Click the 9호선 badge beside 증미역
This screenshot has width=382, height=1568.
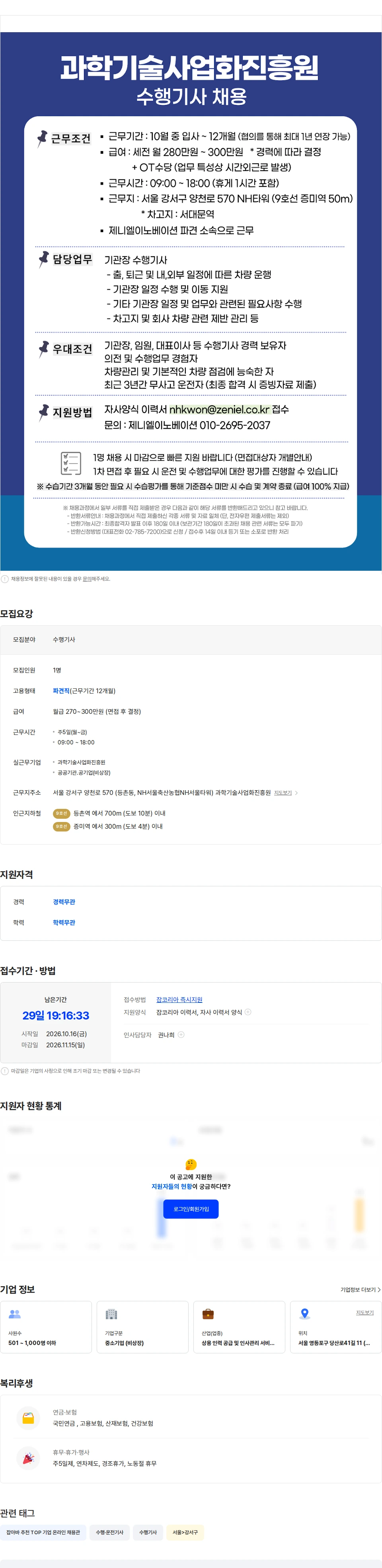[x=62, y=826]
